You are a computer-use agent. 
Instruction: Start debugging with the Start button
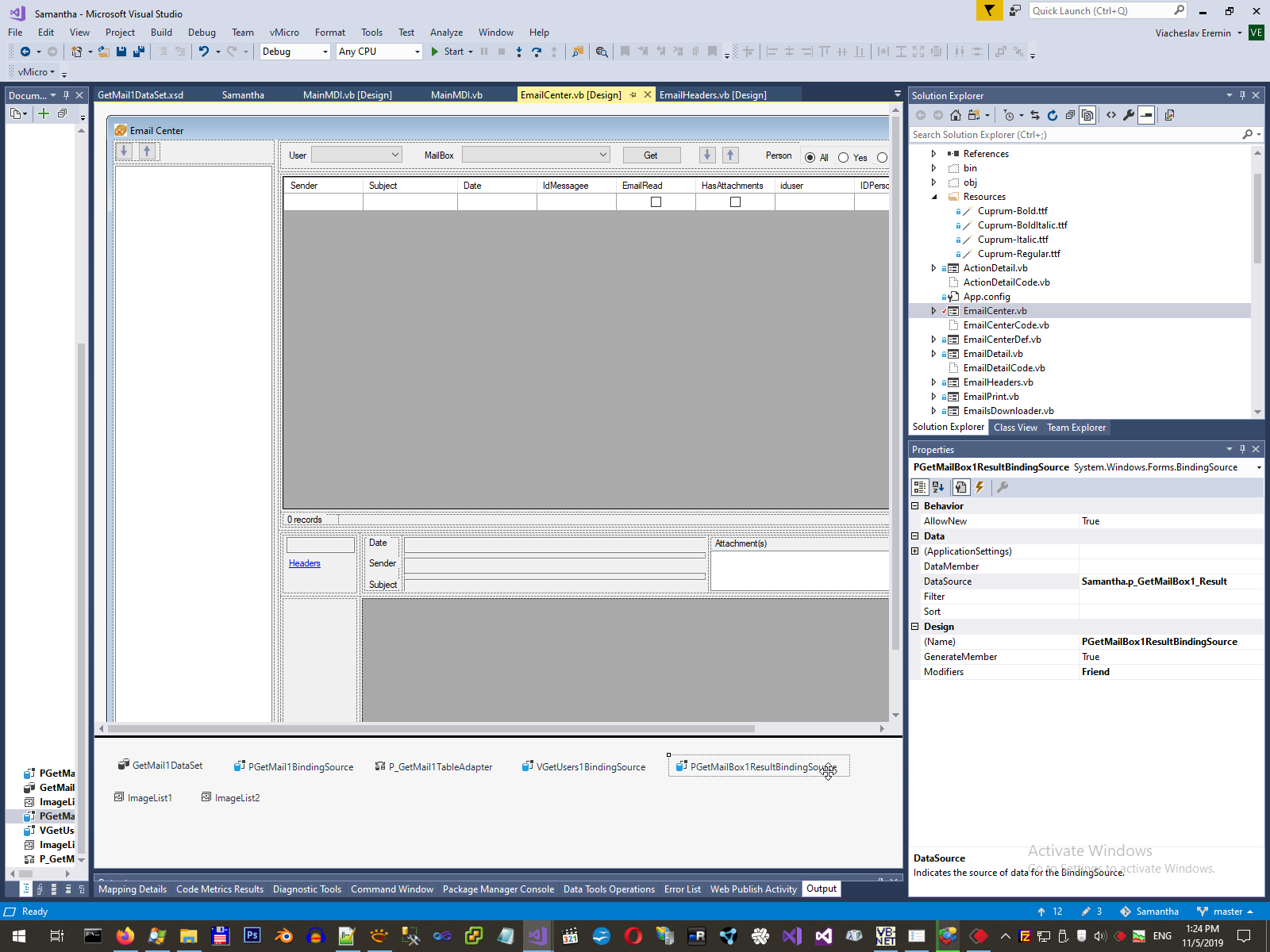[x=451, y=52]
